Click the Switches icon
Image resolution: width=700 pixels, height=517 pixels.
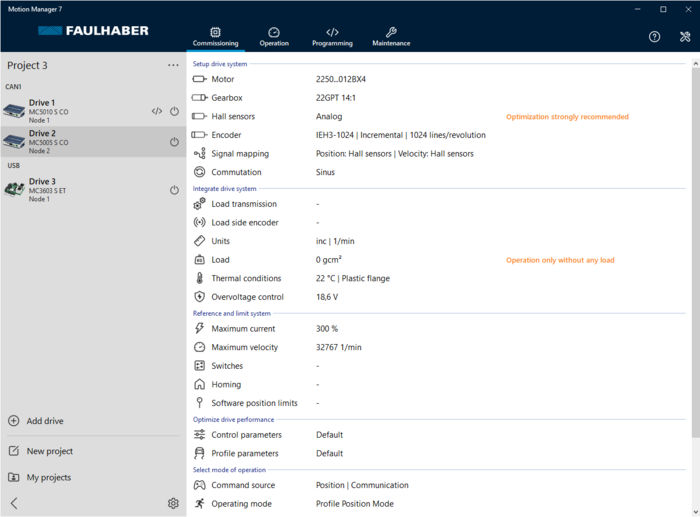(200, 366)
